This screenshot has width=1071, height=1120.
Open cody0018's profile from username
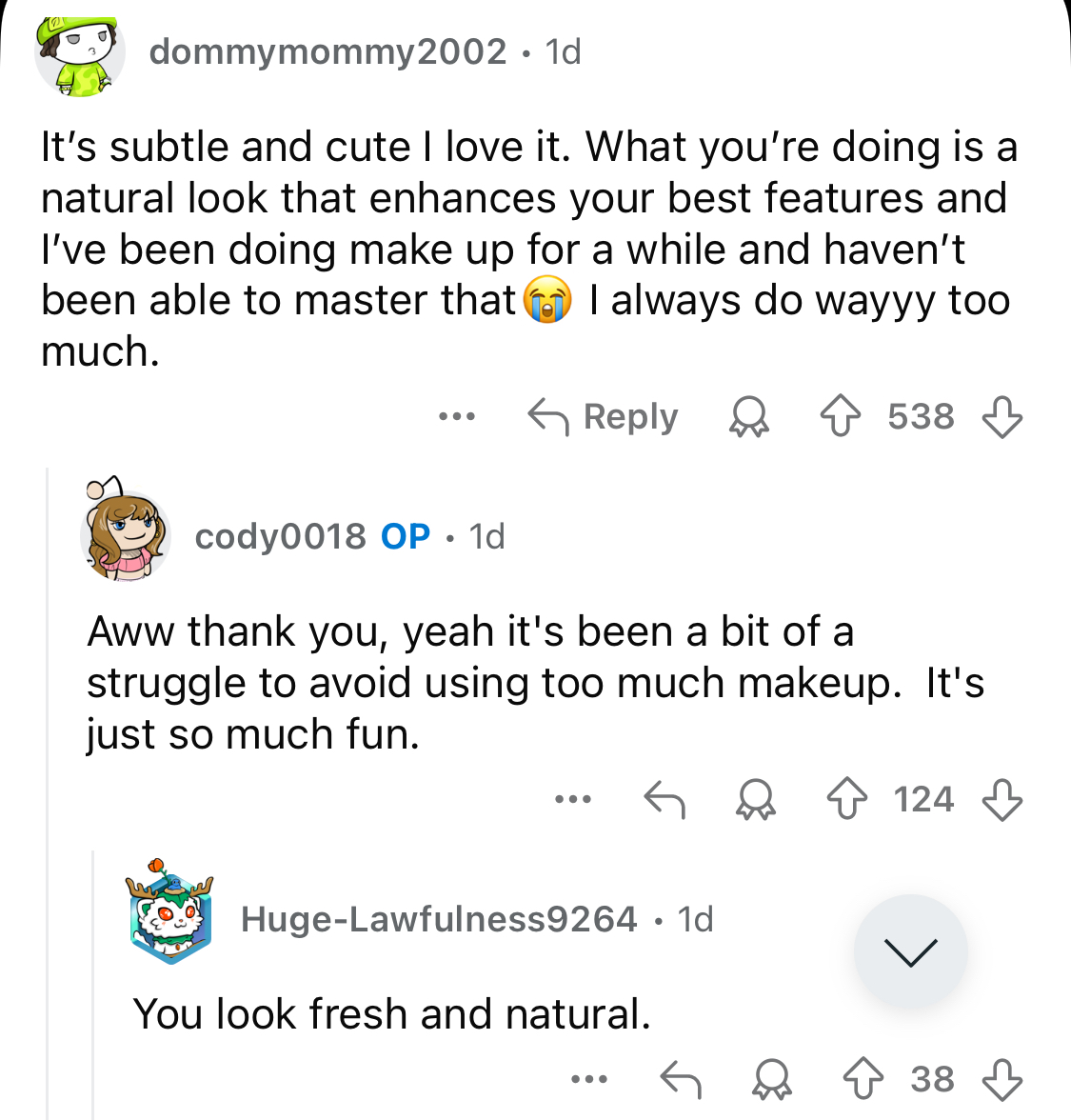pos(280,537)
